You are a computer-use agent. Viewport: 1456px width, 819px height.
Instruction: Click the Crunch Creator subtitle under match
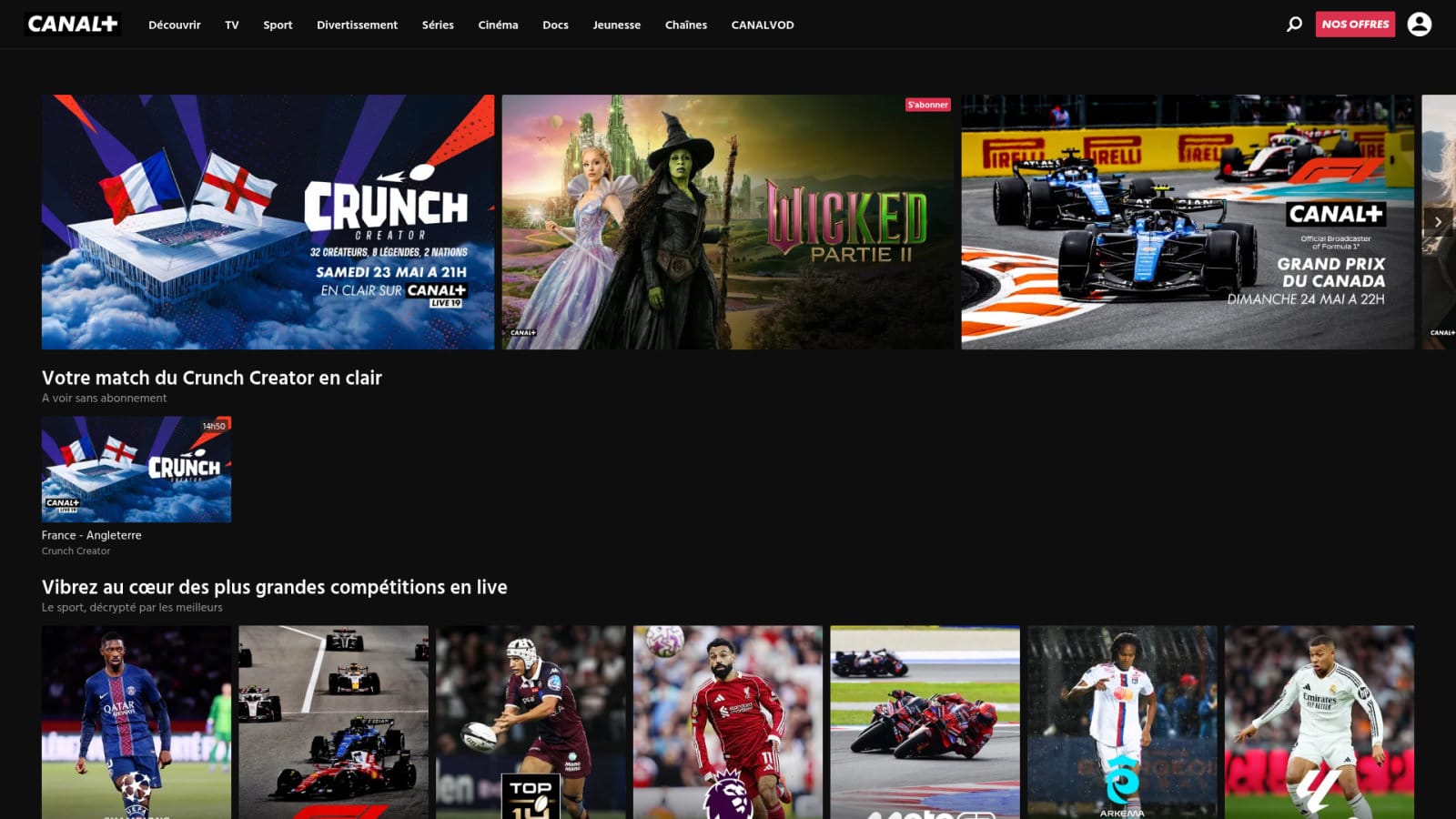coord(76,551)
